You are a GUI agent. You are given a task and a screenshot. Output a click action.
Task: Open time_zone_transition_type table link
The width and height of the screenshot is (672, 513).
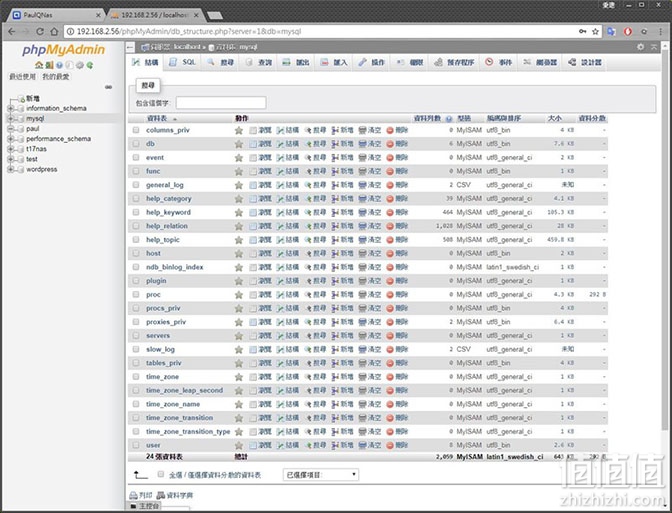click(188, 432)
